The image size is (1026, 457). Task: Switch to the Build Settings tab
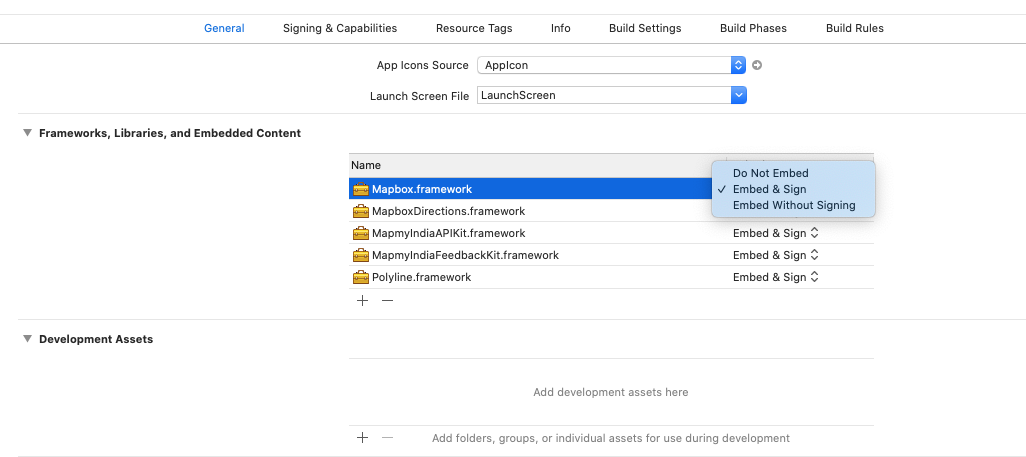tap(645, 28)
